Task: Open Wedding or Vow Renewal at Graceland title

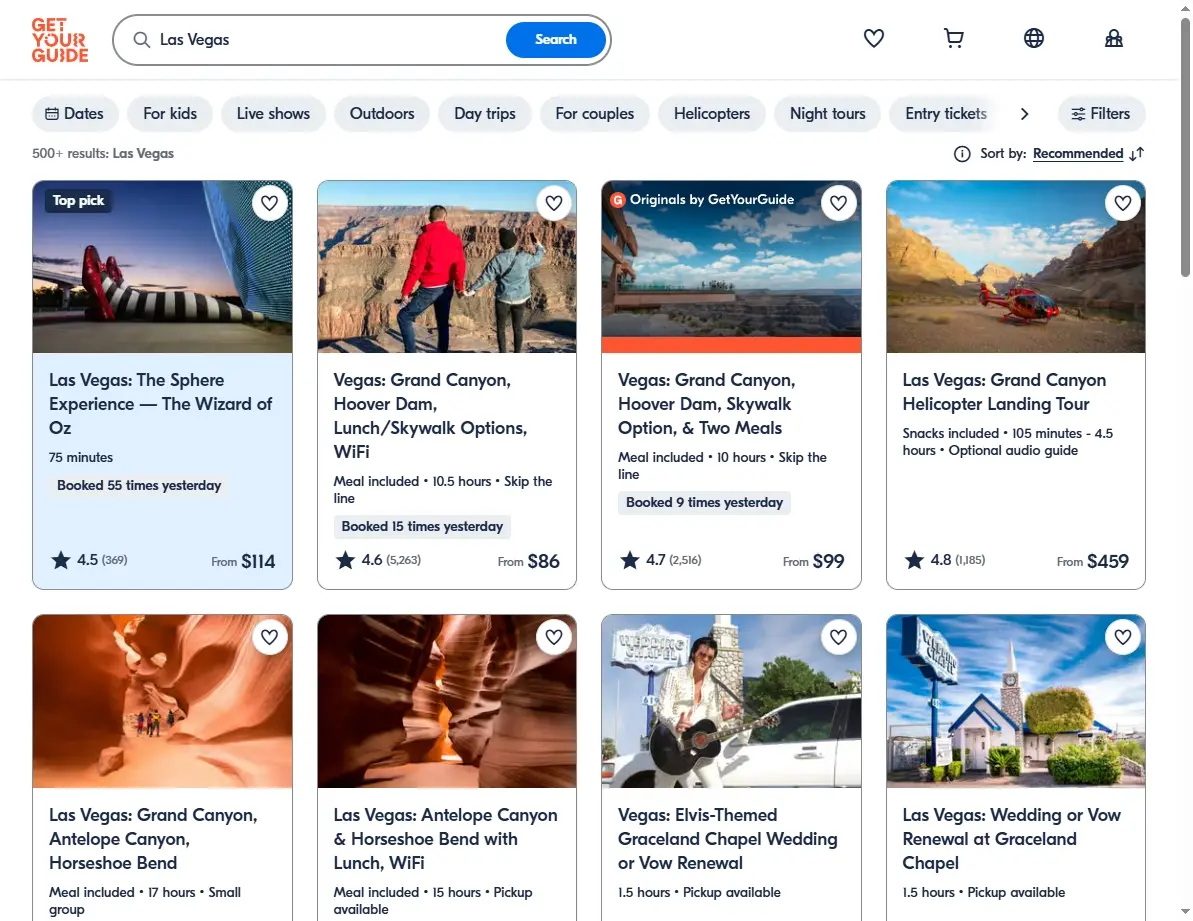Action: click(x=1011, y=839)
